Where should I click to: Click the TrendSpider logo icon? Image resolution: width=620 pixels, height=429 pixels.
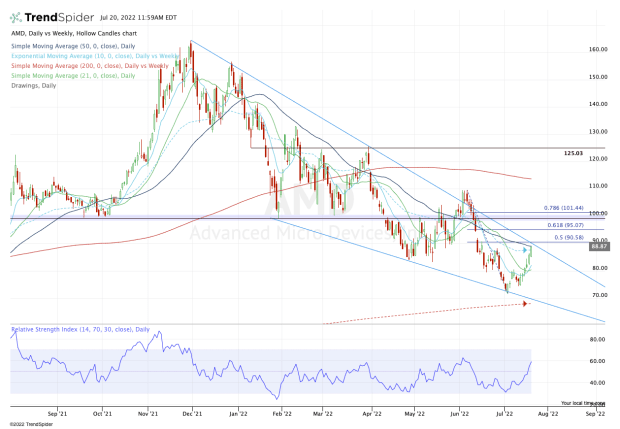17,17
